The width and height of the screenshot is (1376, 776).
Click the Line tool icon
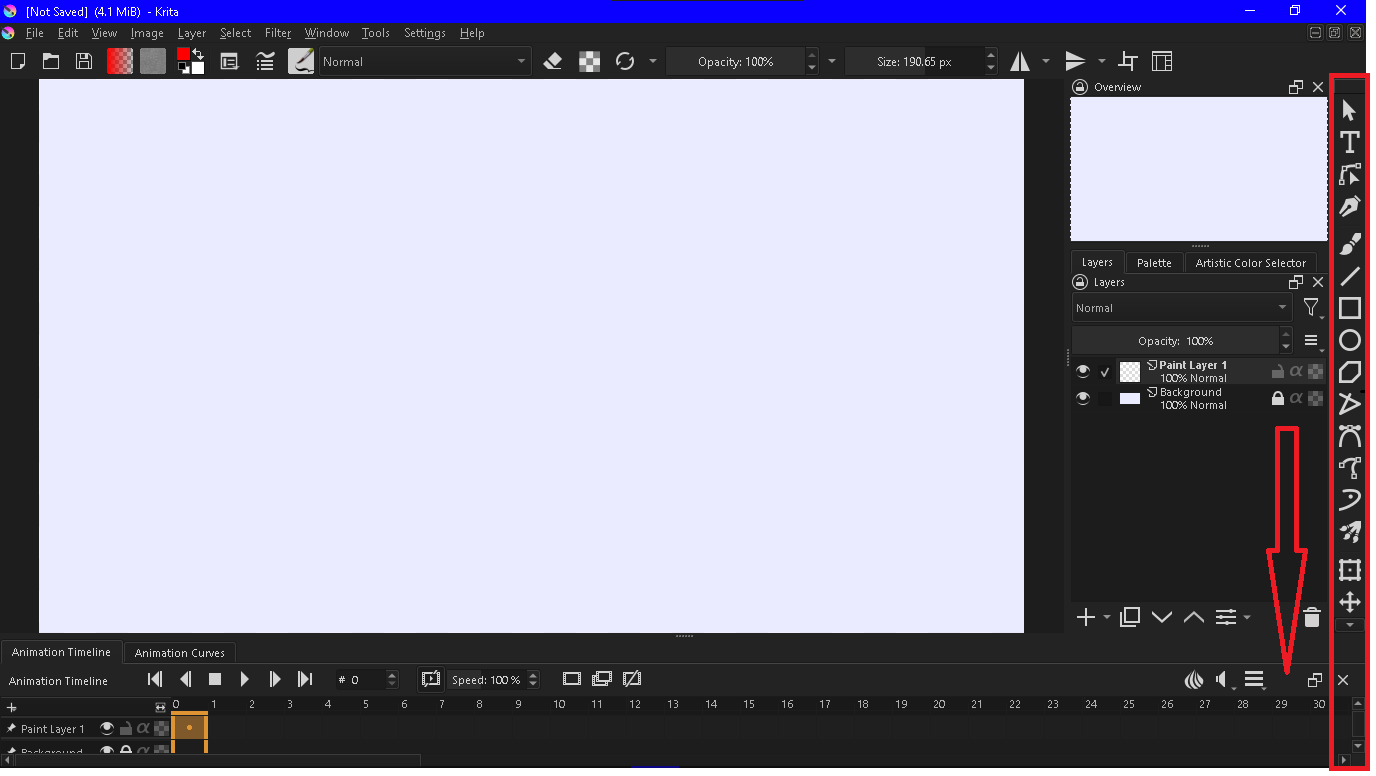(x=1350, y=277)
